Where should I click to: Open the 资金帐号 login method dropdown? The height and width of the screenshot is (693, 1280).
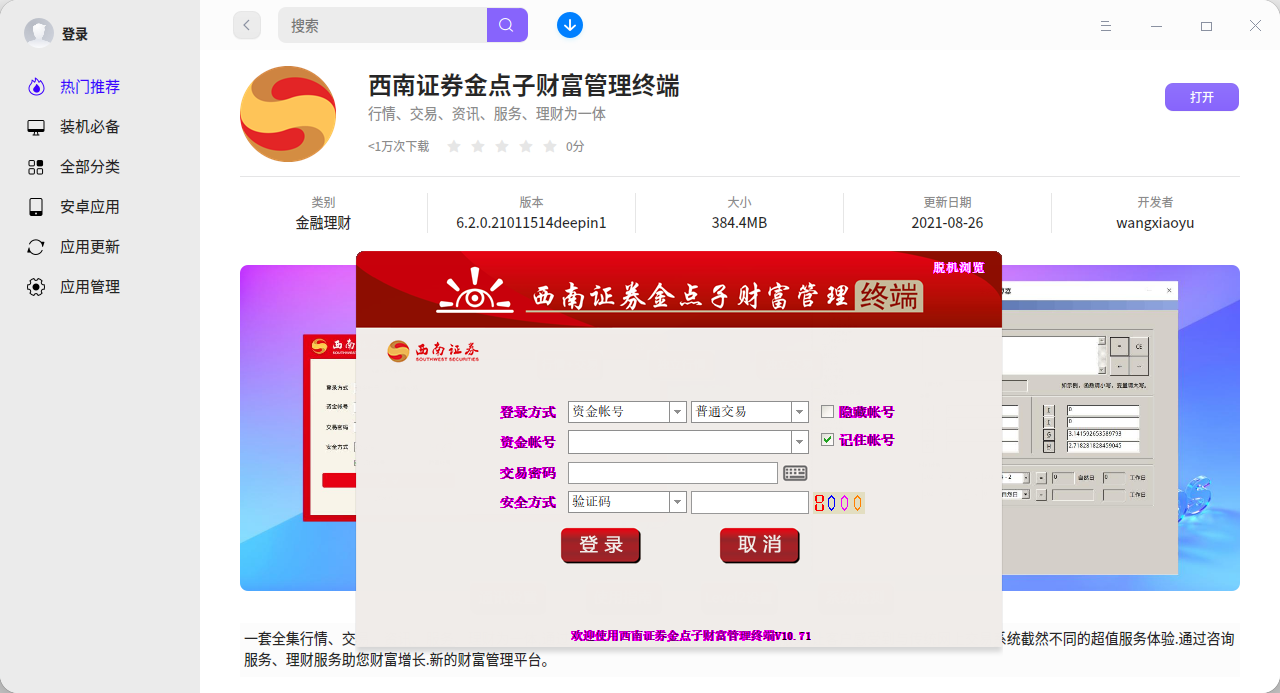(x=678, y=411)
